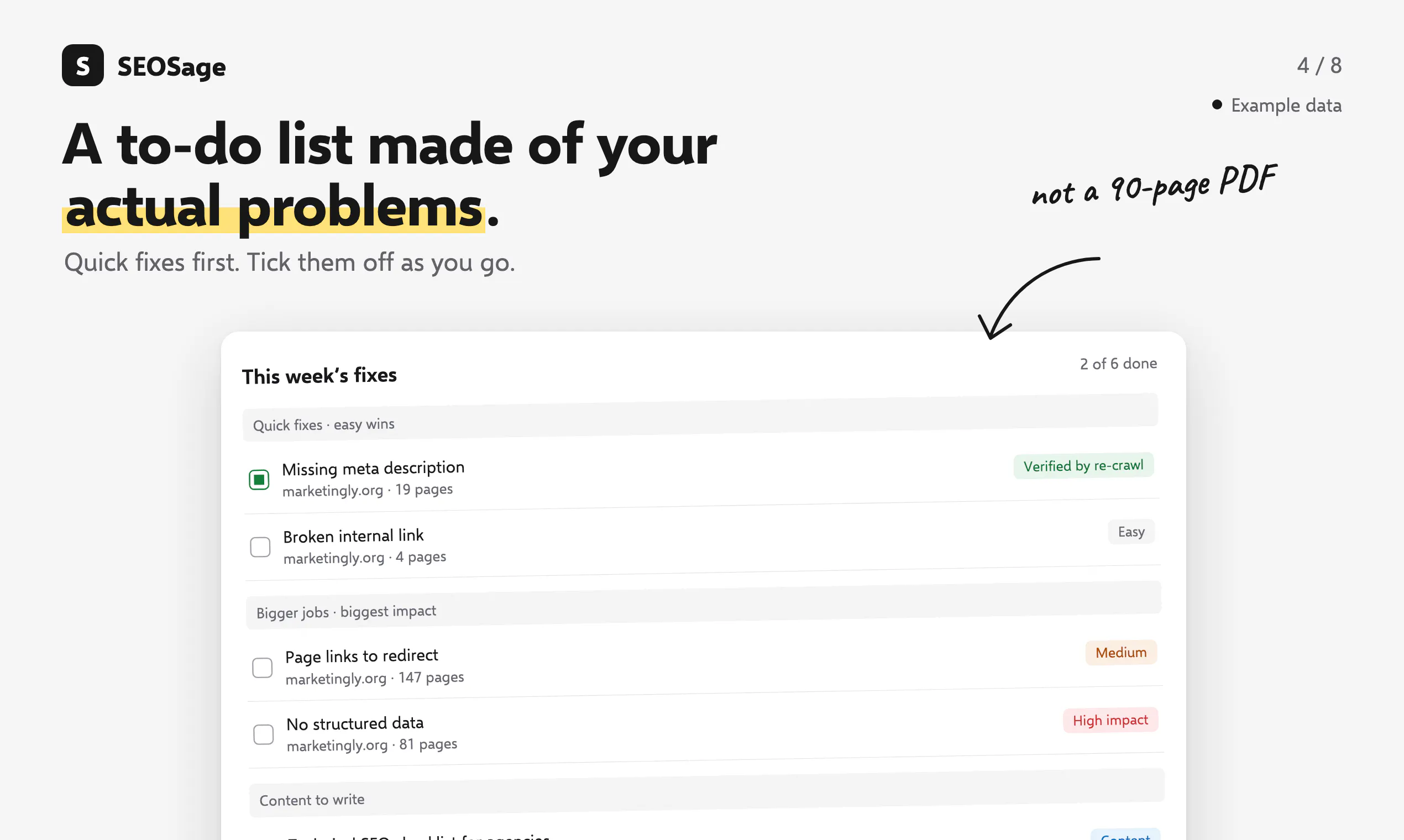Screen dimensions: 1404x840
Task: Open Page links to redirect issue
Action: pyautogui.click(x=362, y=656)
